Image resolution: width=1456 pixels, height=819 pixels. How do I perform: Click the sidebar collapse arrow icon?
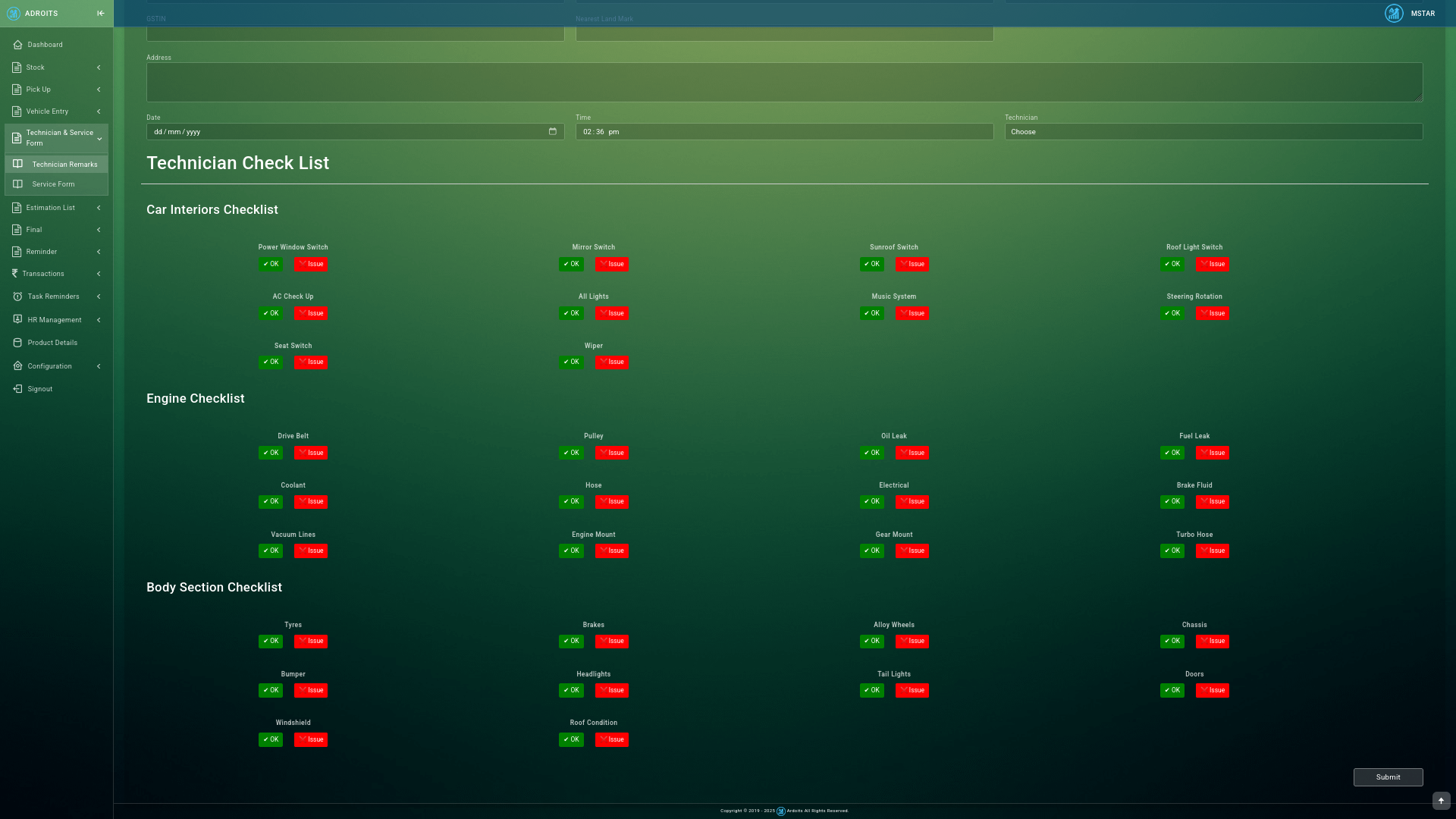coord(101,13)
